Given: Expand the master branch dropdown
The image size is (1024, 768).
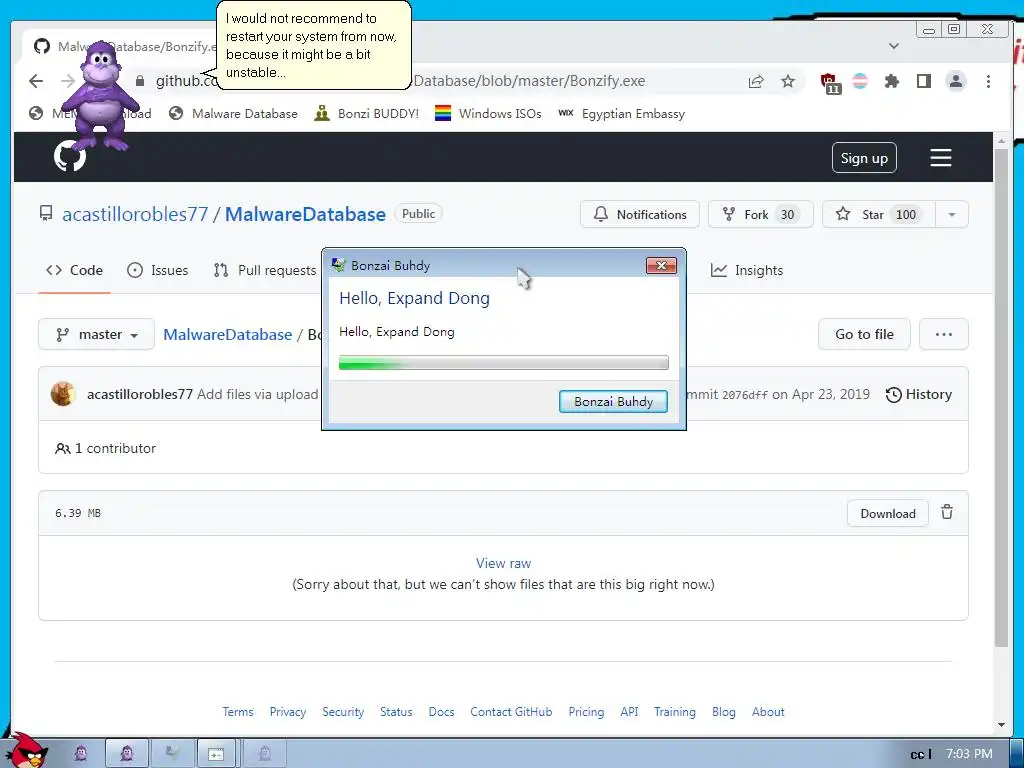Looking at the screenshot, I should pos(97,334).
